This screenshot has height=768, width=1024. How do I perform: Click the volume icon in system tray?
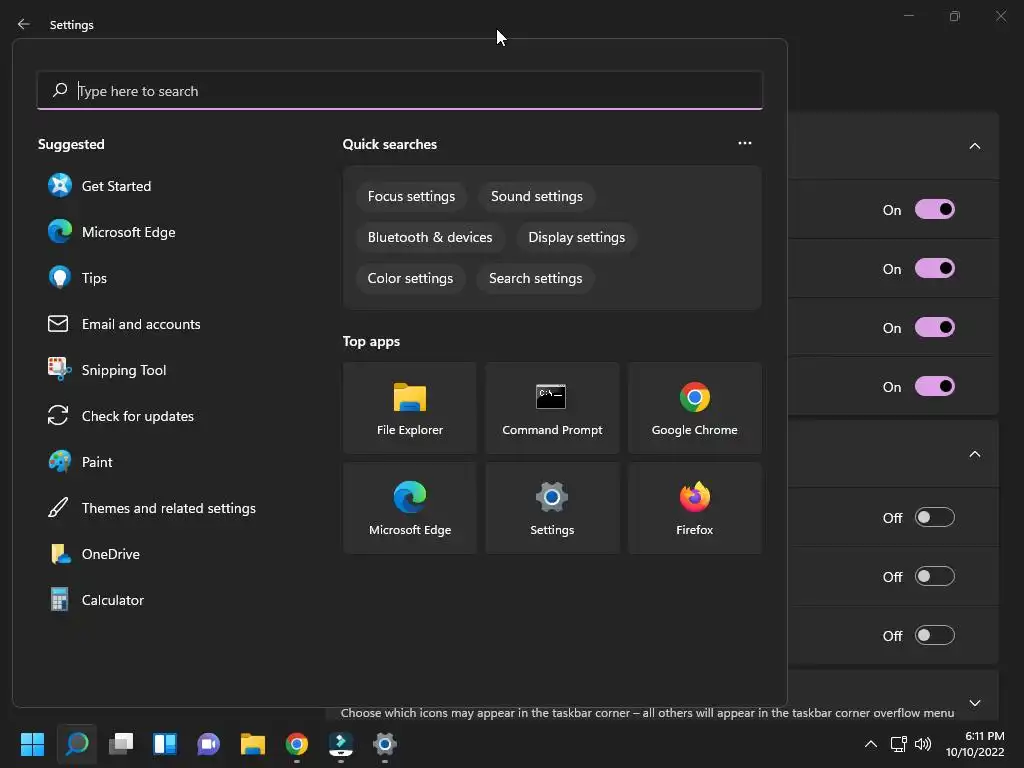pos(923,744)
